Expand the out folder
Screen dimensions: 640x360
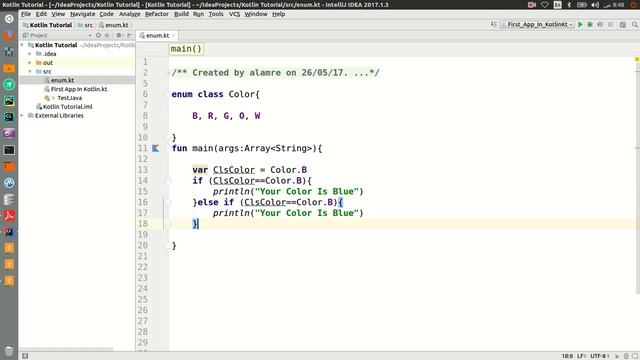30,62
